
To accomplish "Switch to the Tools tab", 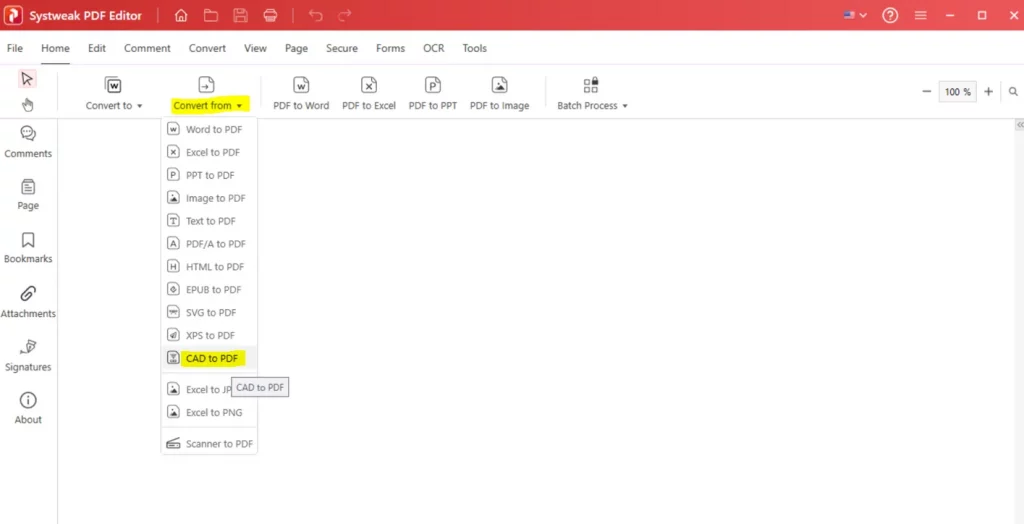I will pyautogui.click(x=475, y=48).
